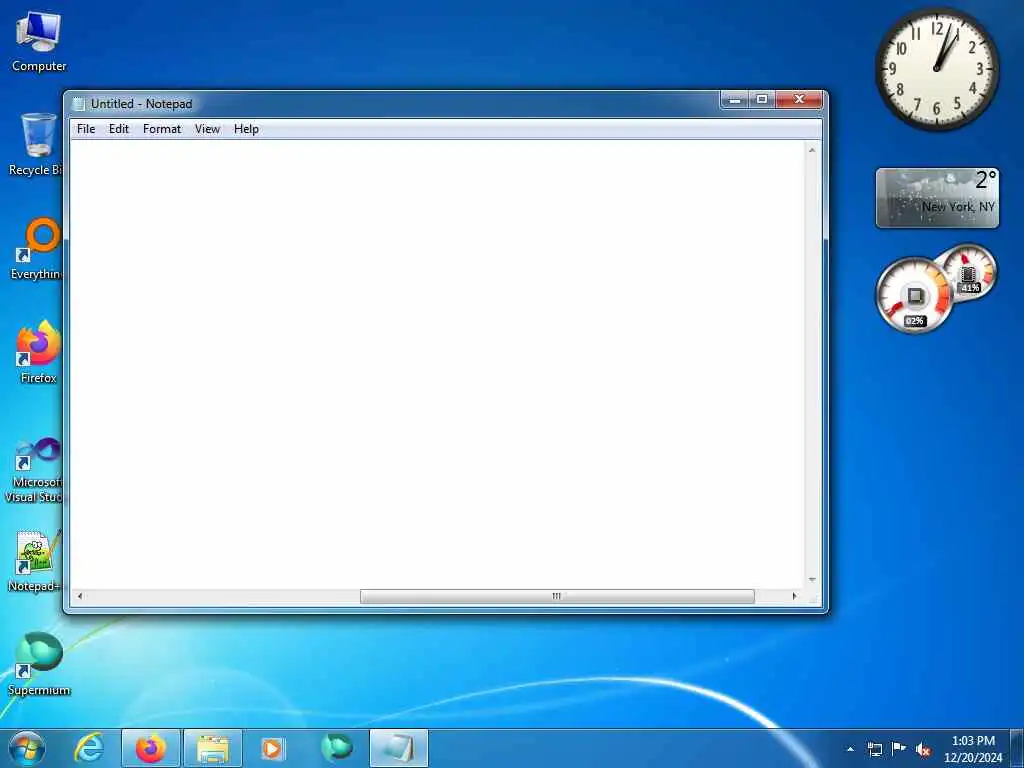Select the Everything desktop shortcut
This screenshot has width=1024, height=768.
pyautogui.click(x=38, y=249)
